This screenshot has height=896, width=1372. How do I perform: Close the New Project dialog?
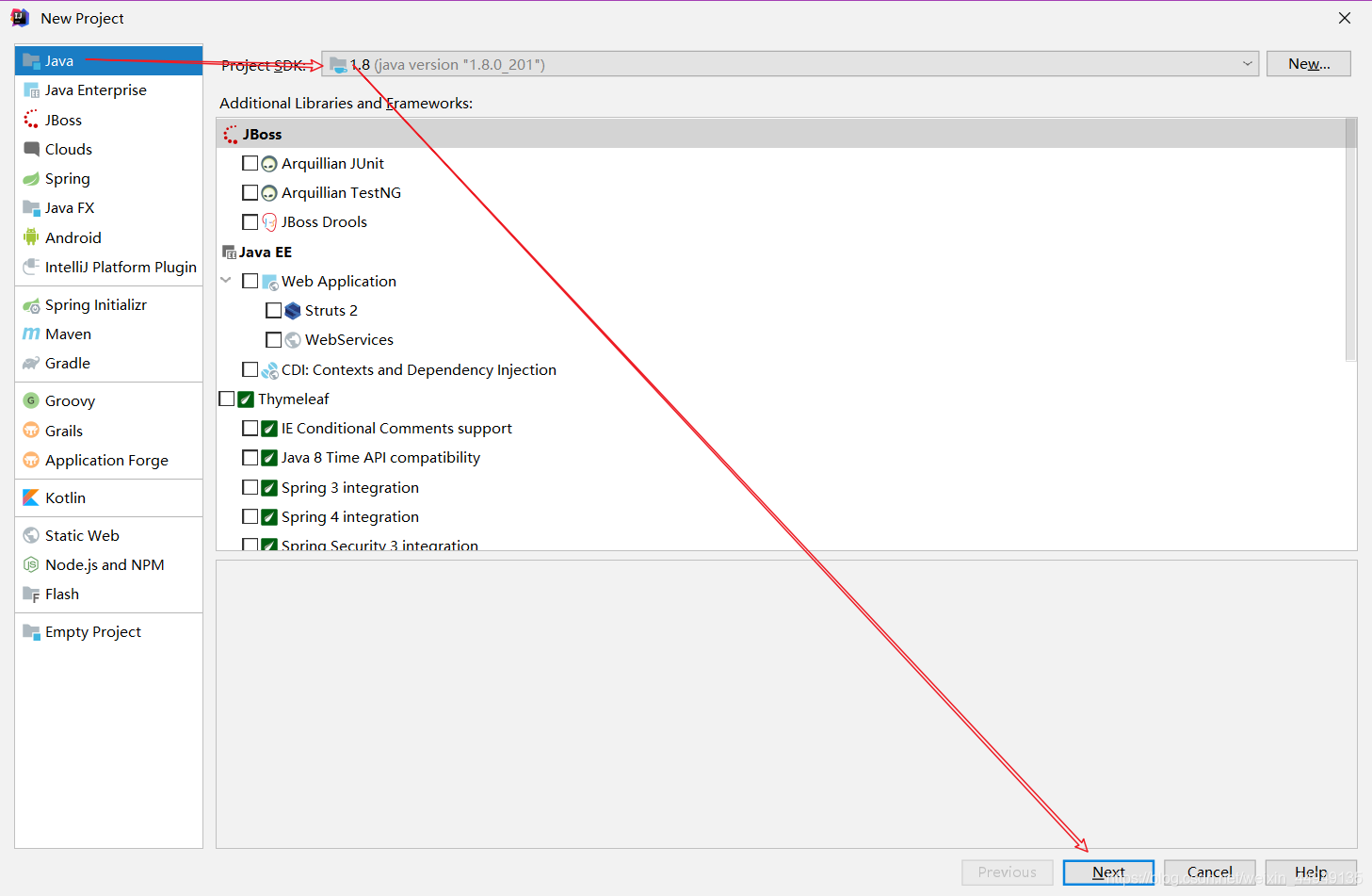coord(1345,18)
